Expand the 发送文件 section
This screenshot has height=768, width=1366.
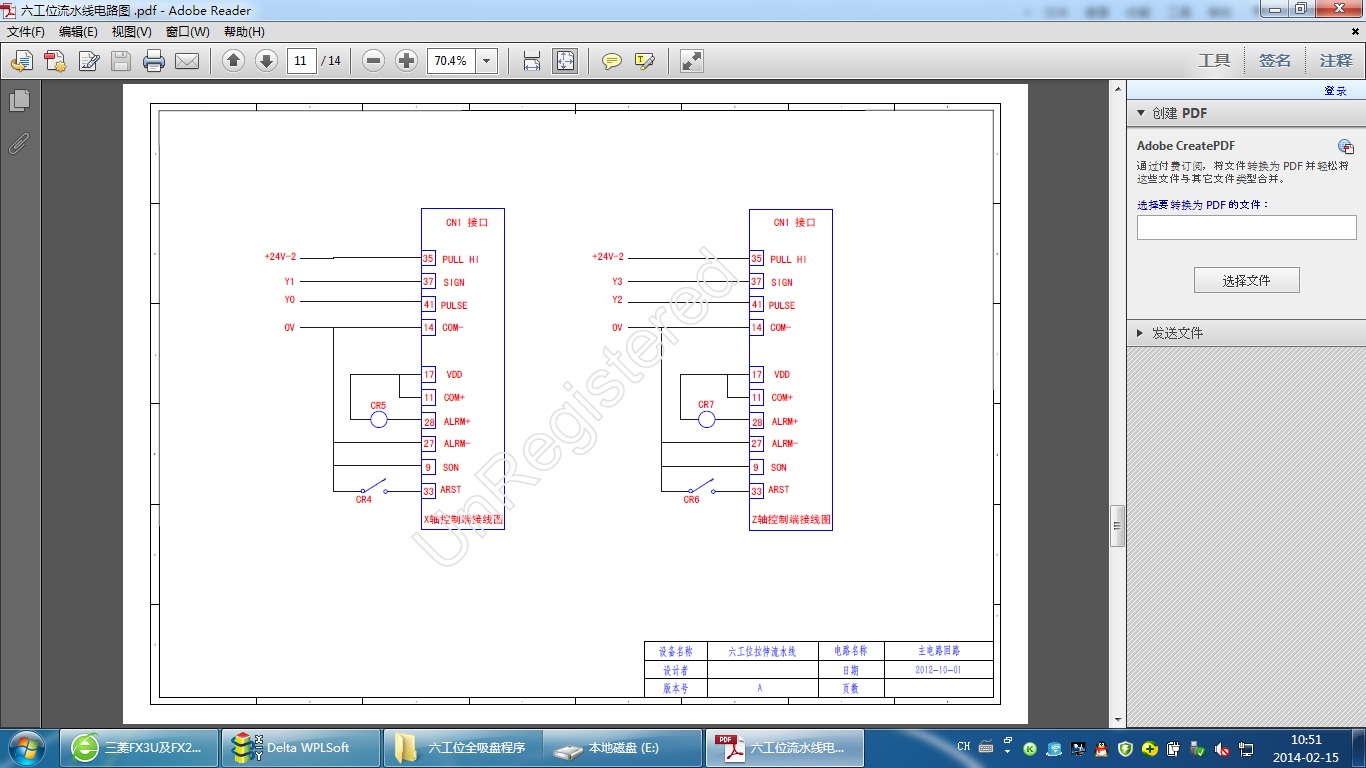[x=1141, y=333]
